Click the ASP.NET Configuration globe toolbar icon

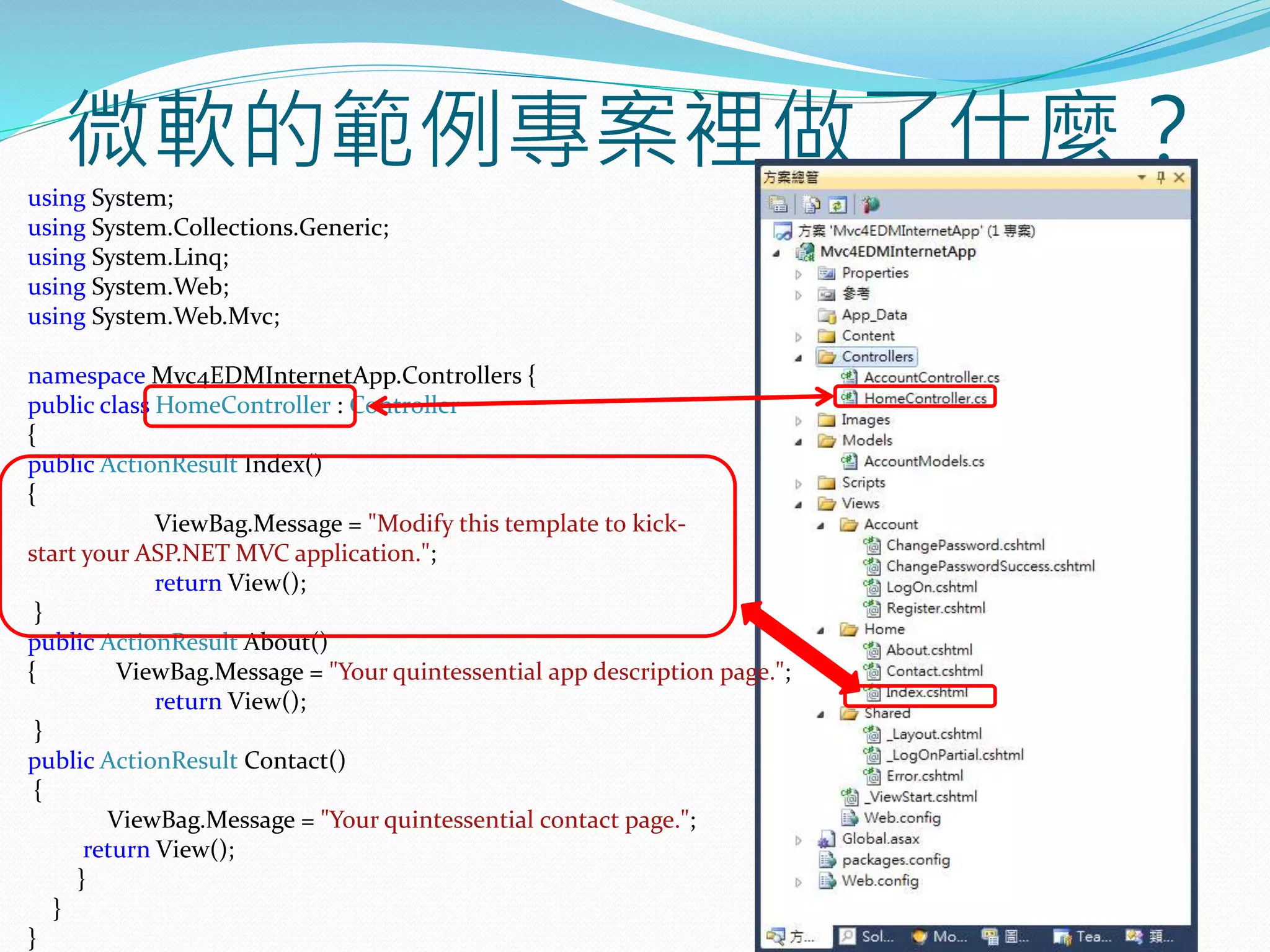click(871, 205)
